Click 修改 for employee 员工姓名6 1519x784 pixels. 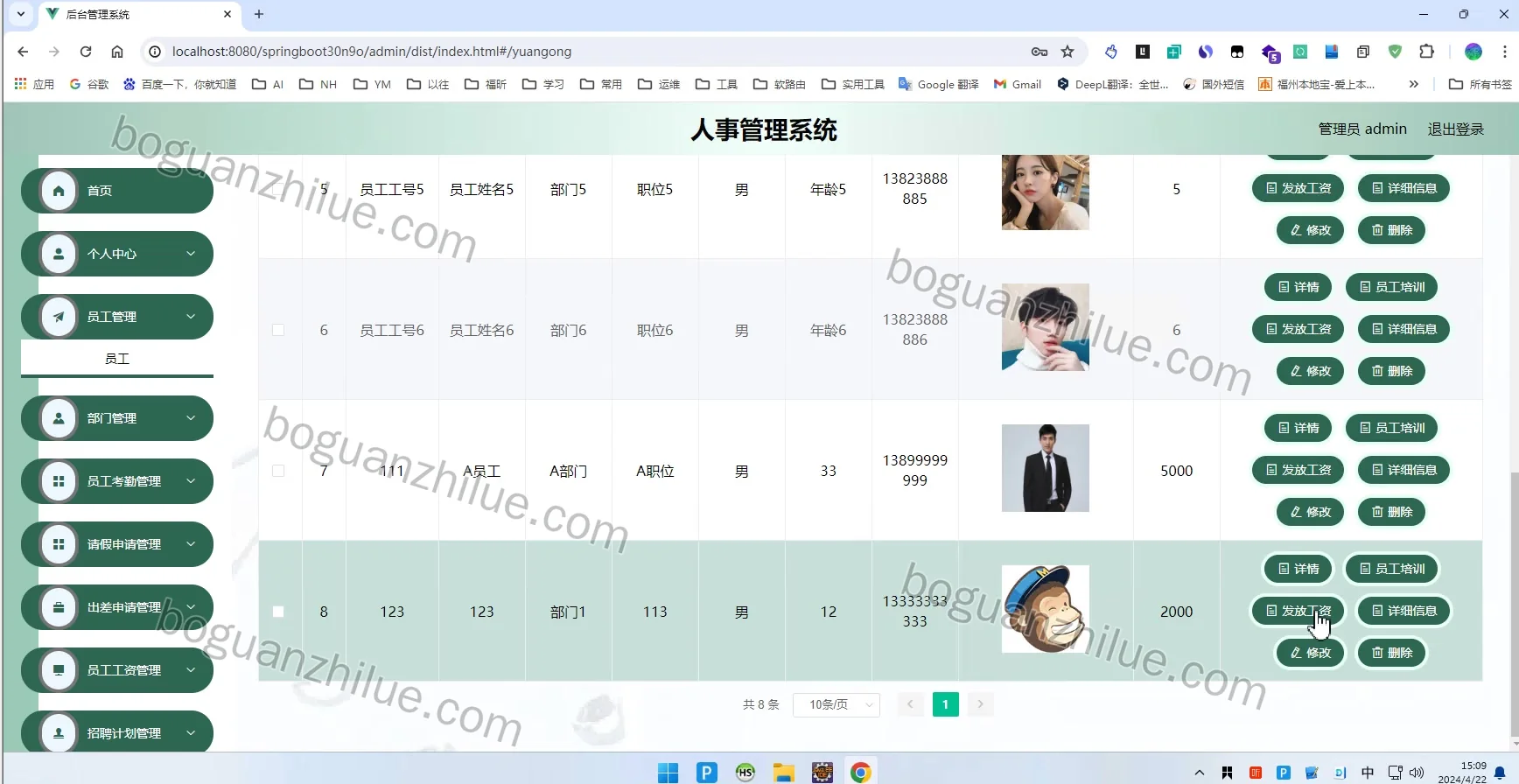tap(1311, 371)
